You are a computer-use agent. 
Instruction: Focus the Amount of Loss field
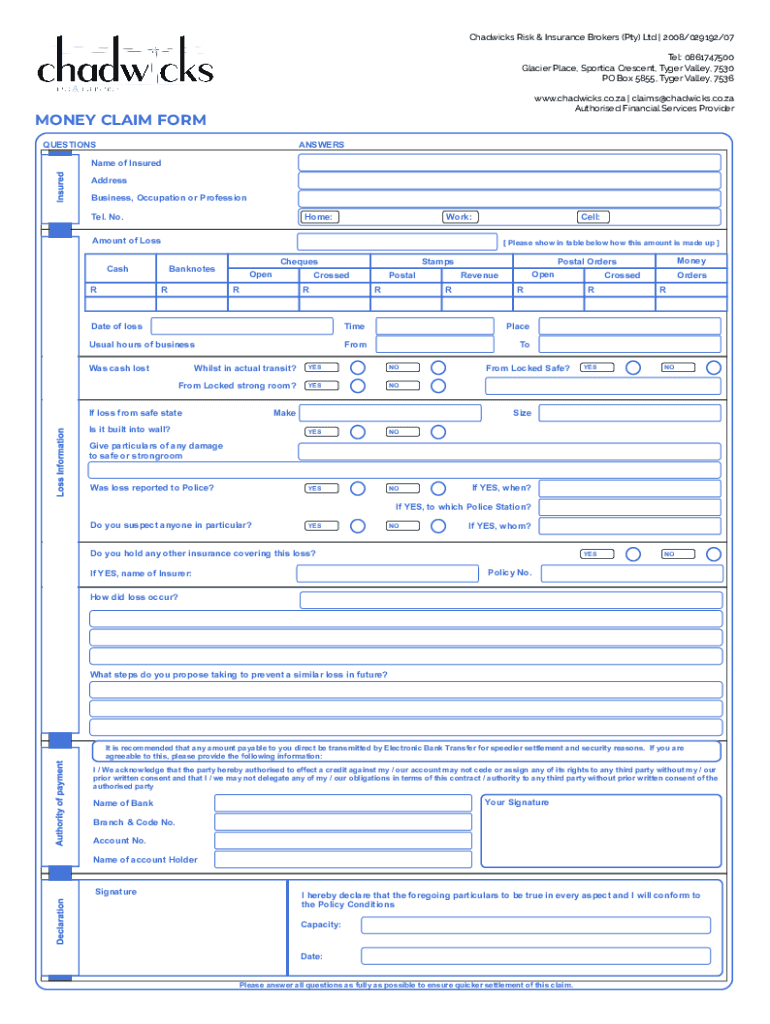pos(396,242)
